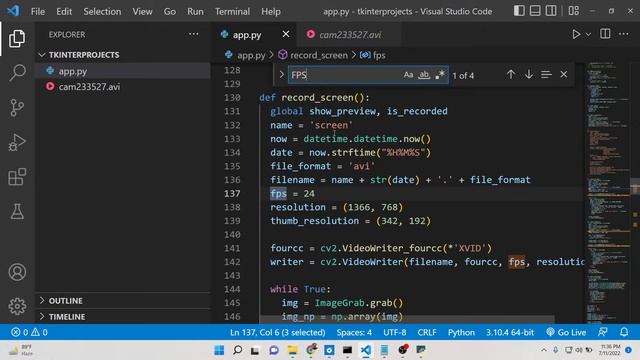The width and height of the screenshot is (640, 360).
Task: Open Explorer Views and More Actions ellipsis
Action: tap(193, 34)
